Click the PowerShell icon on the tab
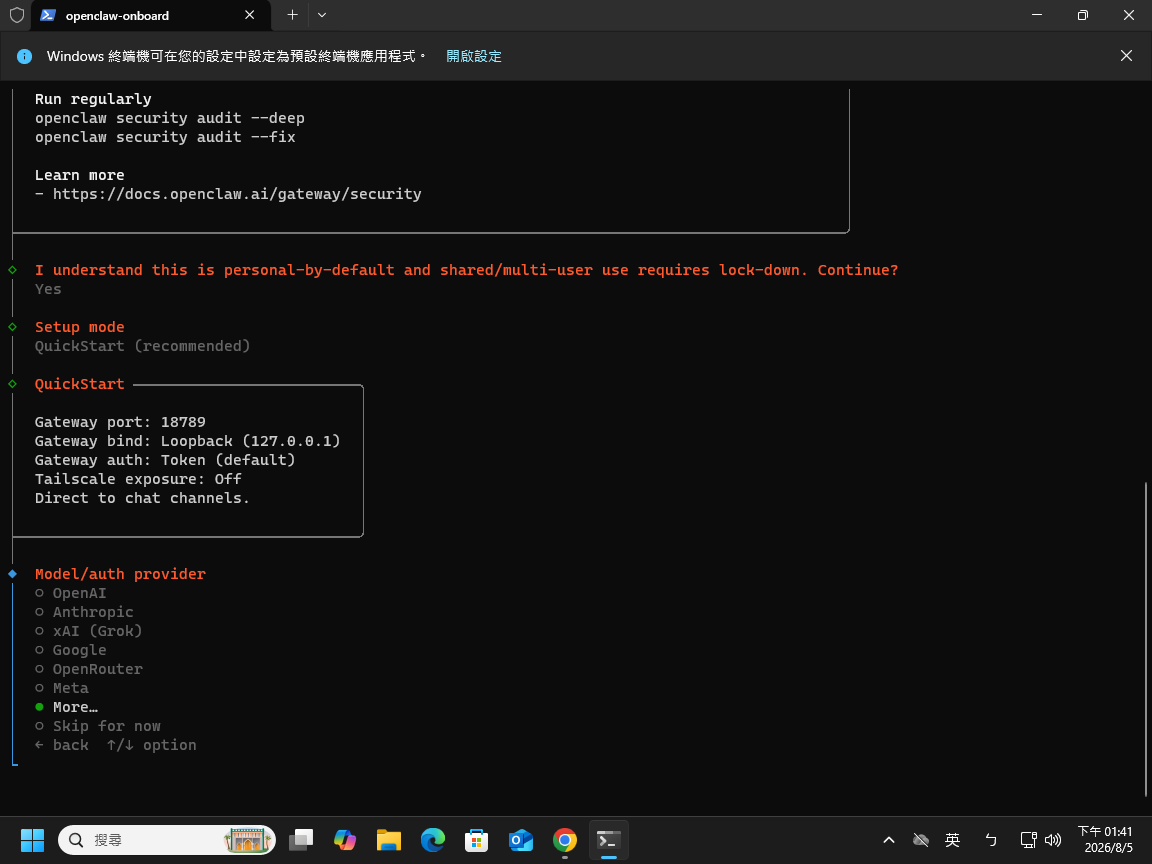Viewport: 1152px width, 864px height. tap(48, 15)
